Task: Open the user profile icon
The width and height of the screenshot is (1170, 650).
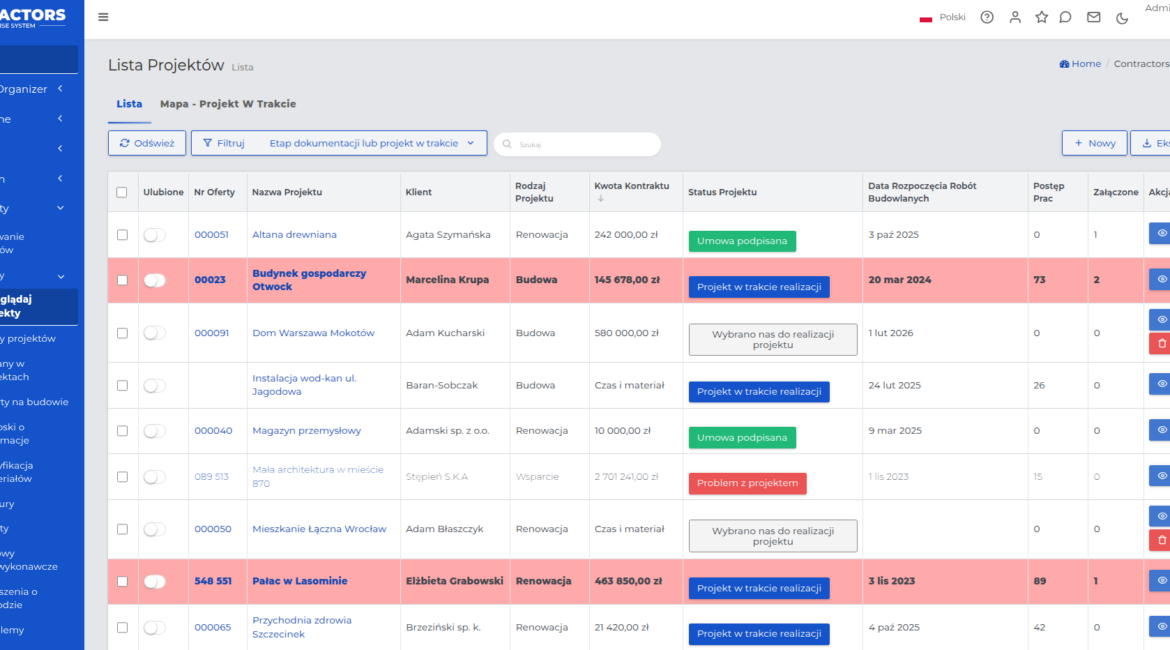Action: coord(1015,17)
